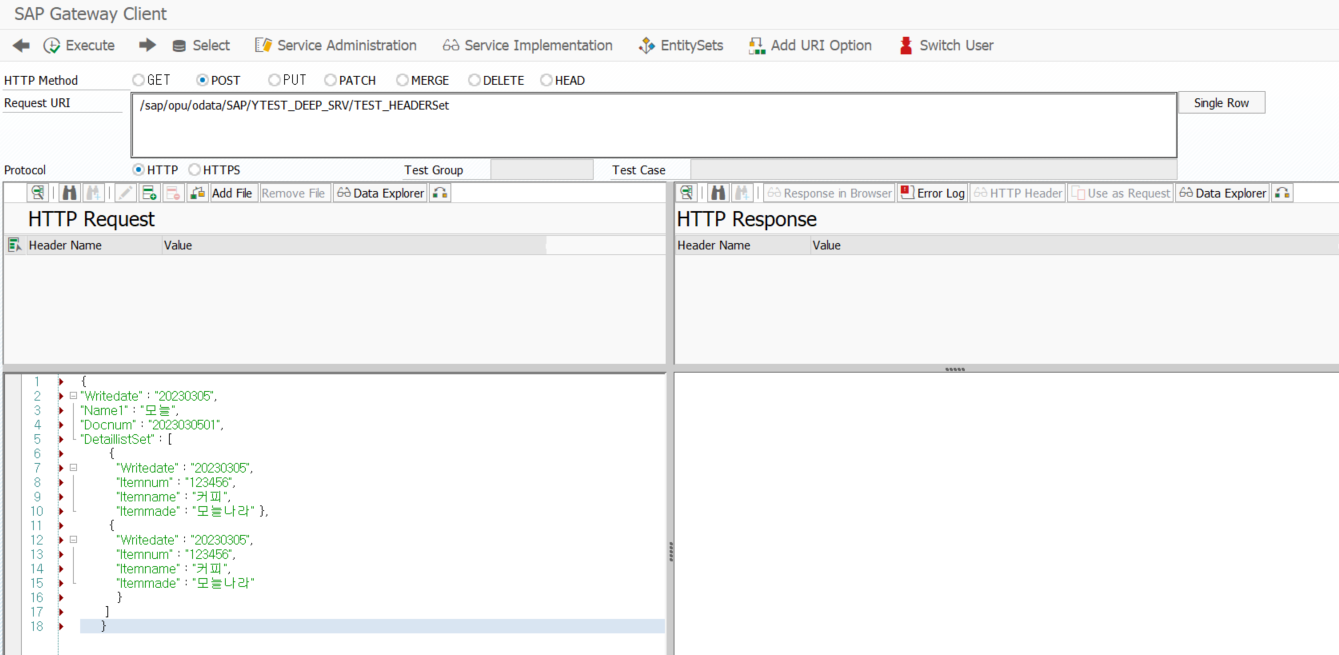Click "Itemnum" : "123456" on line 8
1339x655 pixels.
tap(176, 482)
